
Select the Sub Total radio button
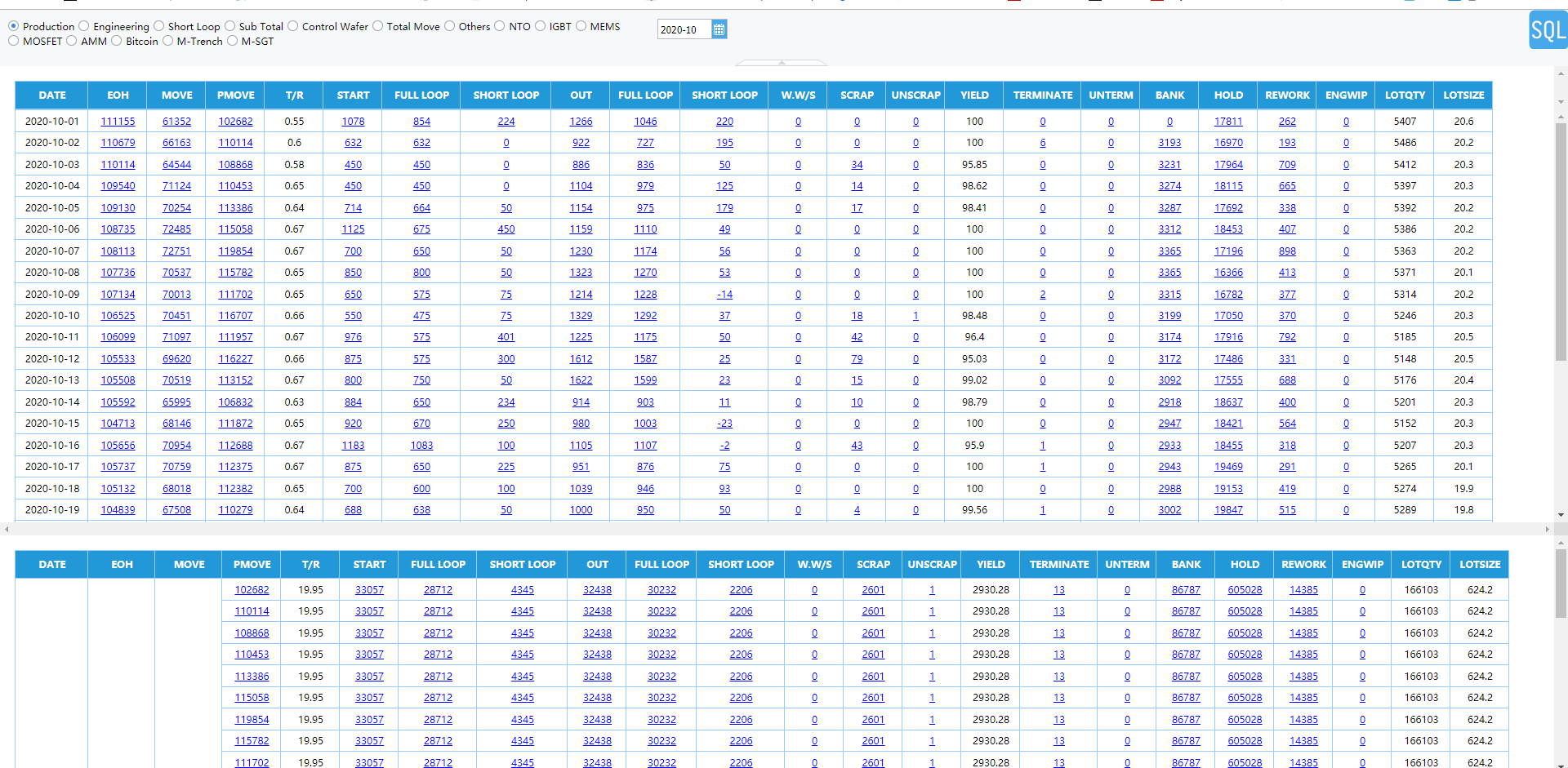[x=230, y=26]
